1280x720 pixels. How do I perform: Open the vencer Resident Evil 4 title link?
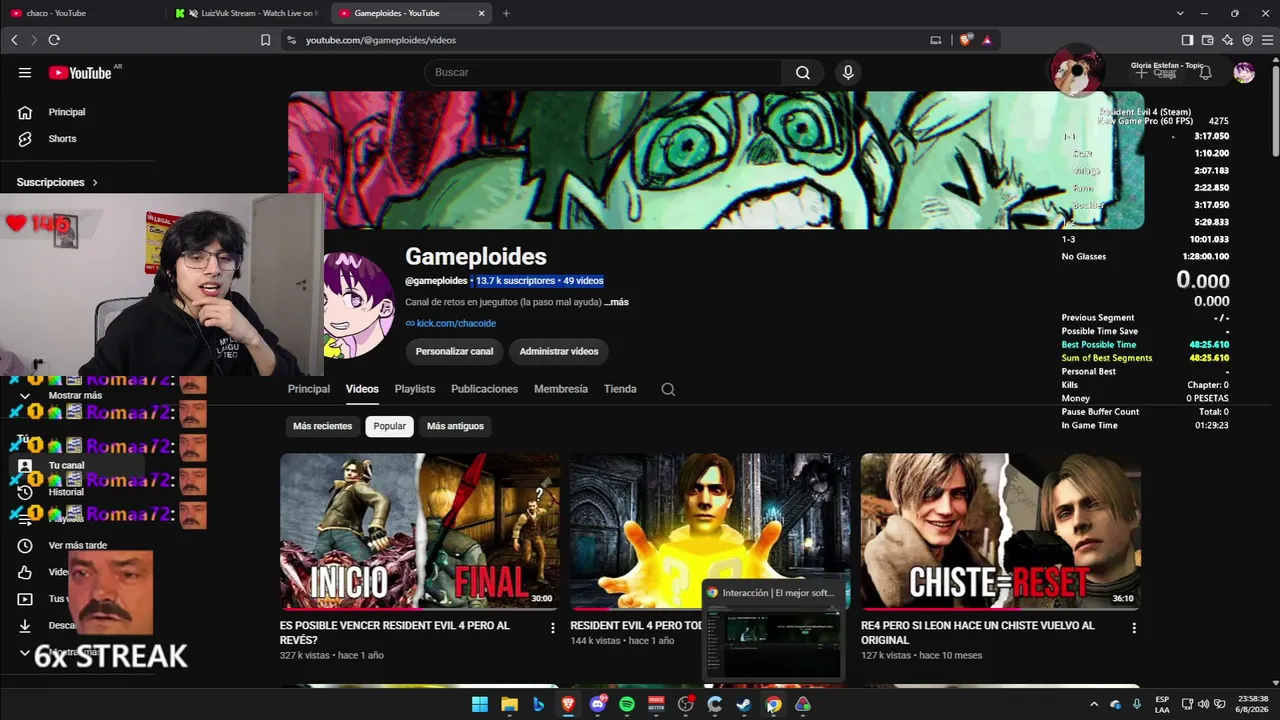pyautogui.click(x=395, y=633)
